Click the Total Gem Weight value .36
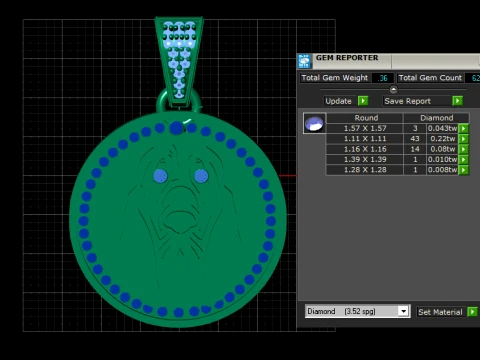Viewport: 480px width, 360px height. 383,78
